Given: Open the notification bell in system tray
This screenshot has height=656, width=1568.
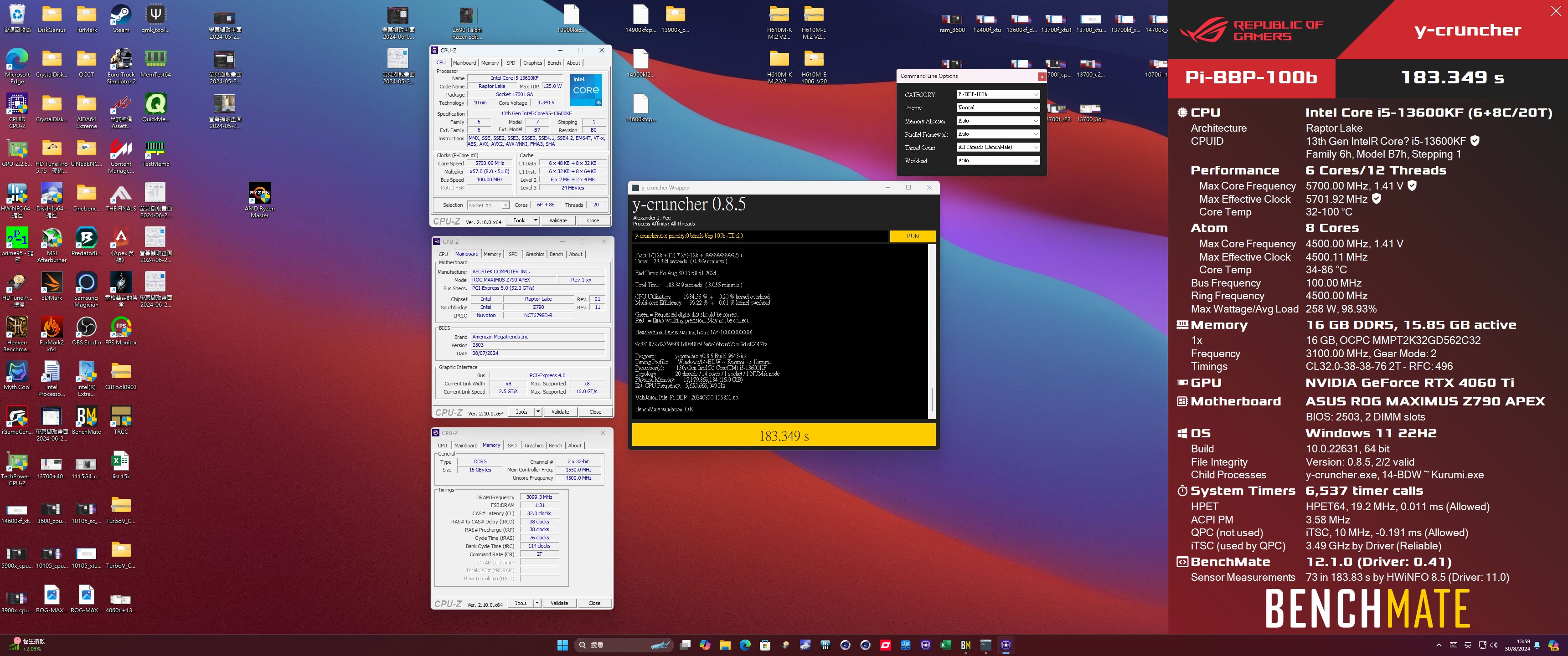Looking at the screenshot, I should (x=1537, y=645).
